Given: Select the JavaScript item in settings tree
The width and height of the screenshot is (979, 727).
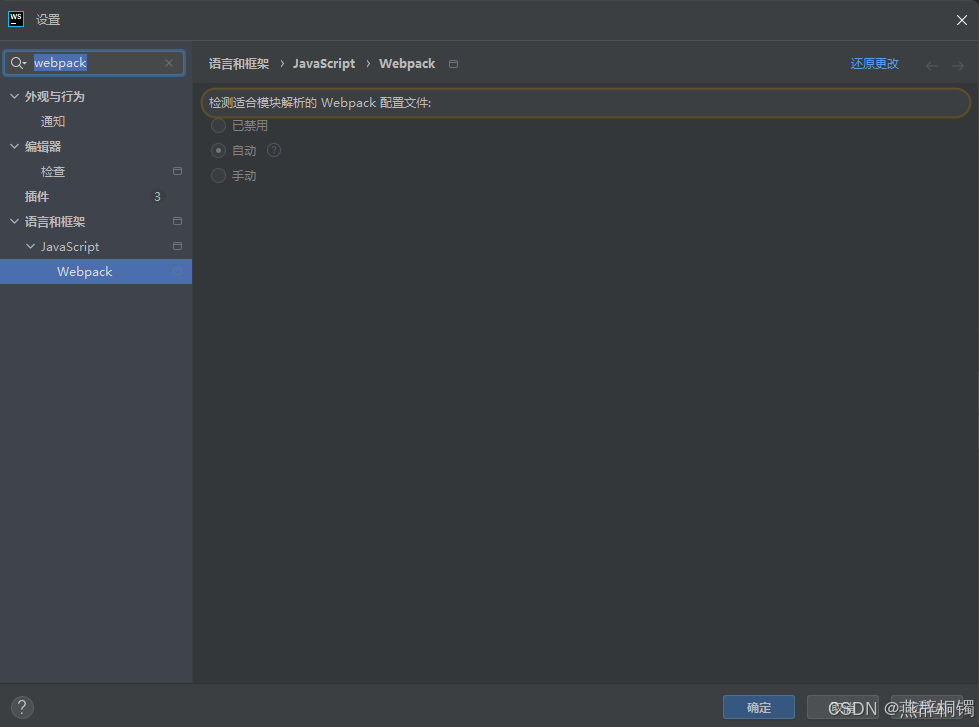Looking at the screenshot, I should pos(70,247).
